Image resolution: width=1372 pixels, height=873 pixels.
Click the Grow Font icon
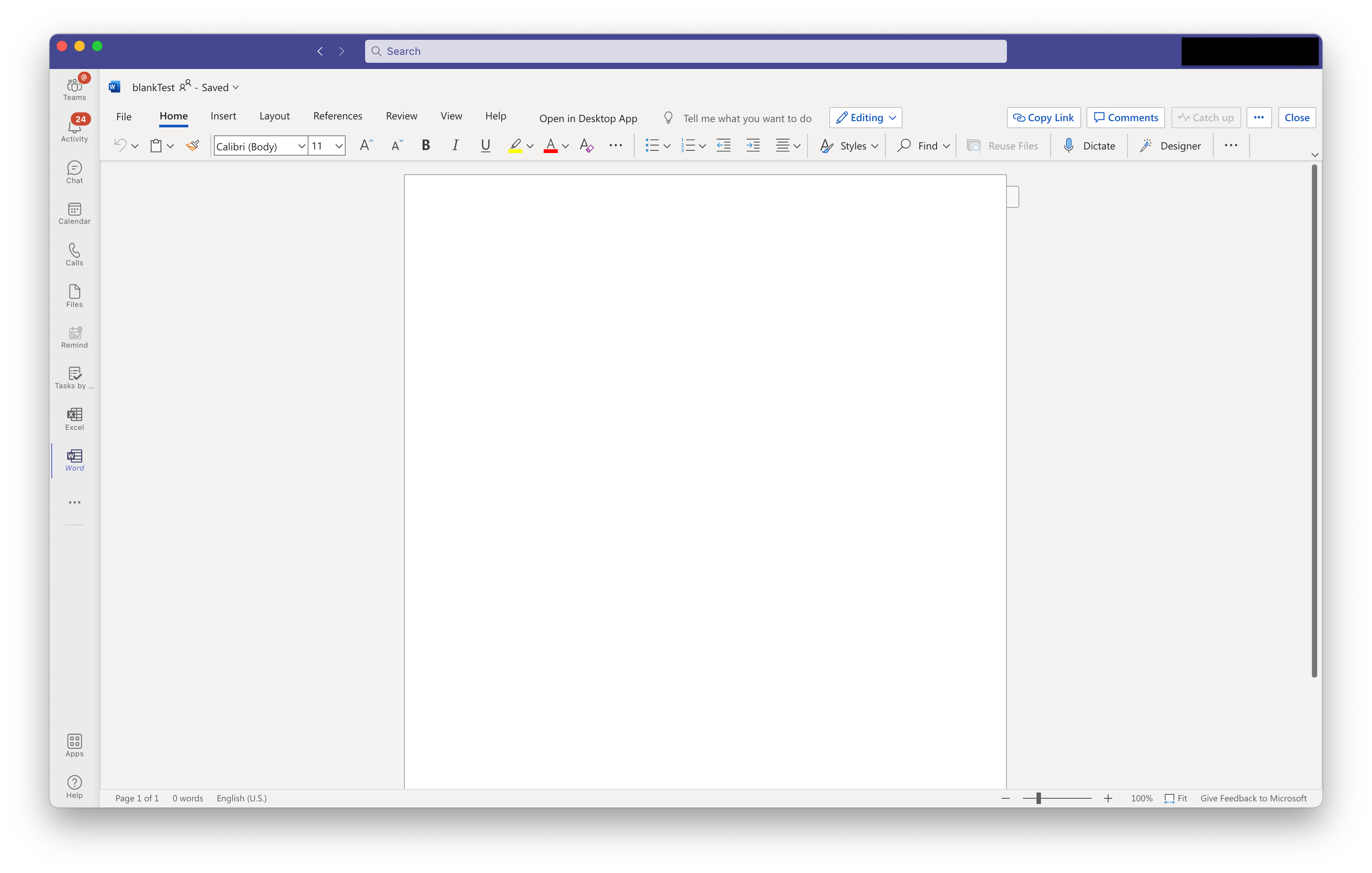[x=366, y=146]
